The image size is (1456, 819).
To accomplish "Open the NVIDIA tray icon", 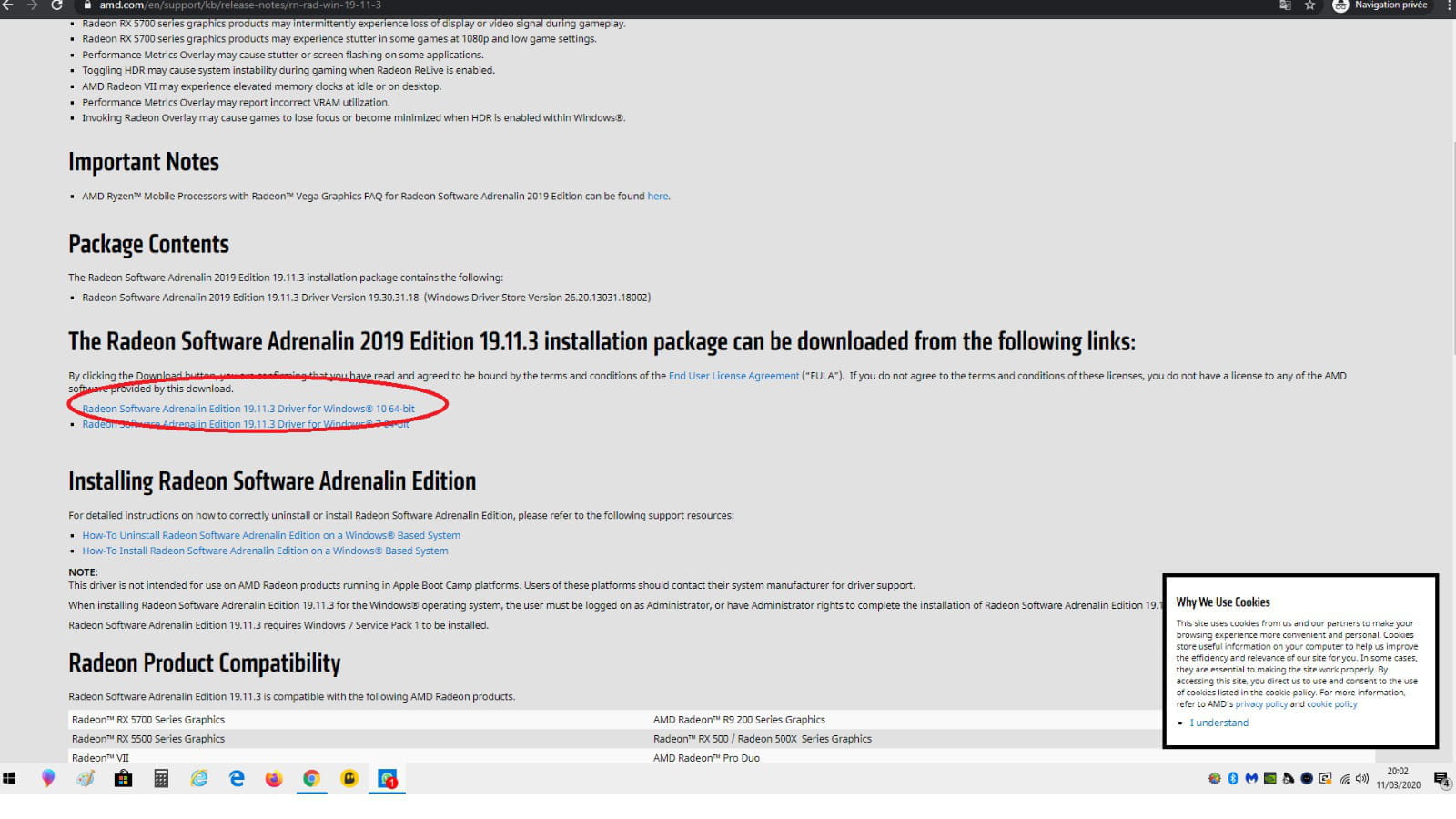I will 1269,778.
